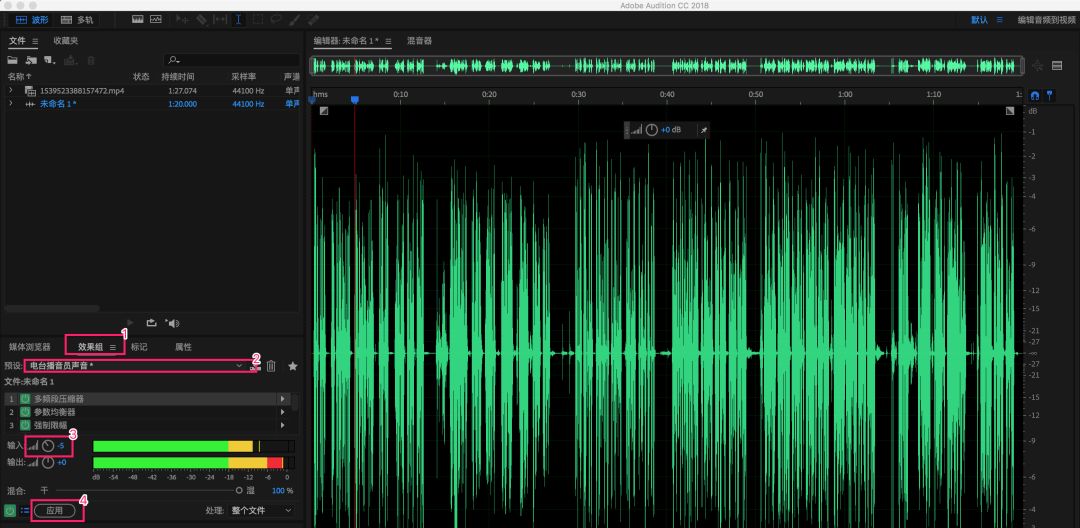Select file 未命名 1 * in list
1080x528 pixels.
pyautogui.click(x=58, y=104)
